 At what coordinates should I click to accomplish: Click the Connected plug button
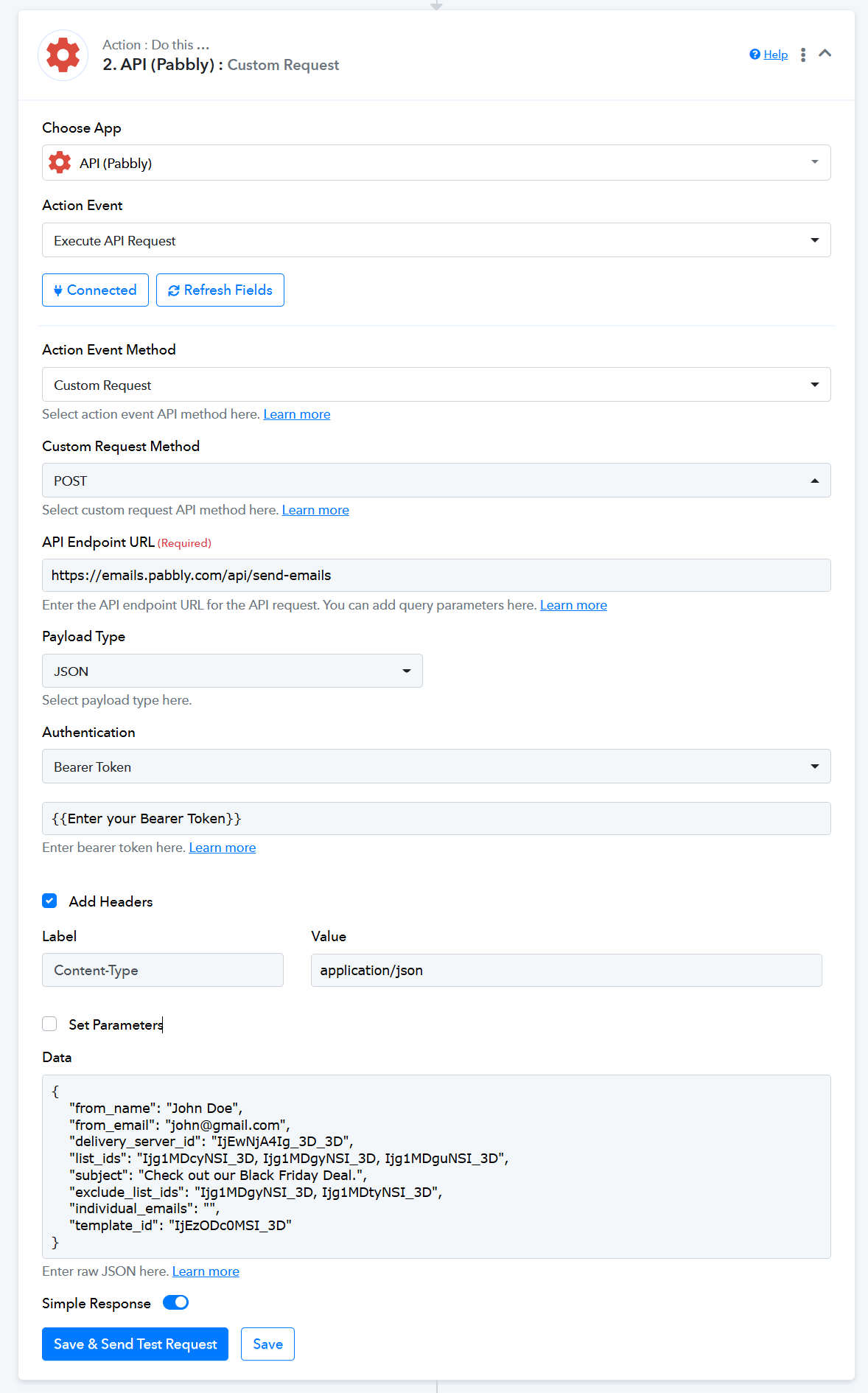point(95,290)
